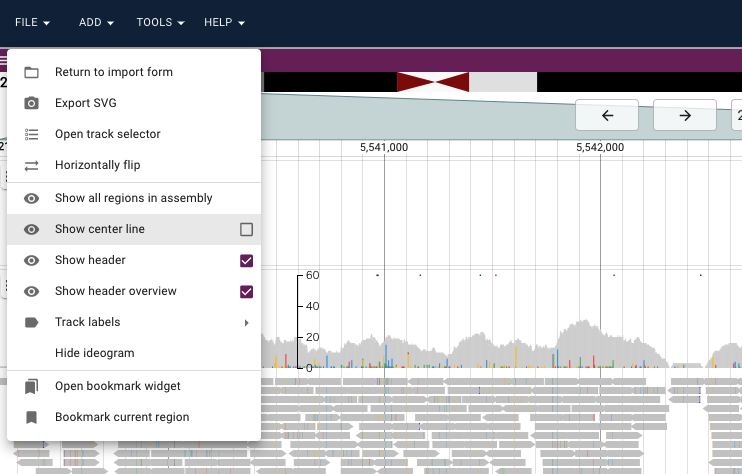The height and width of the screenshot is (474, 742).
Task: Uncheck the Show header overview checkbox
Action: 247,291
